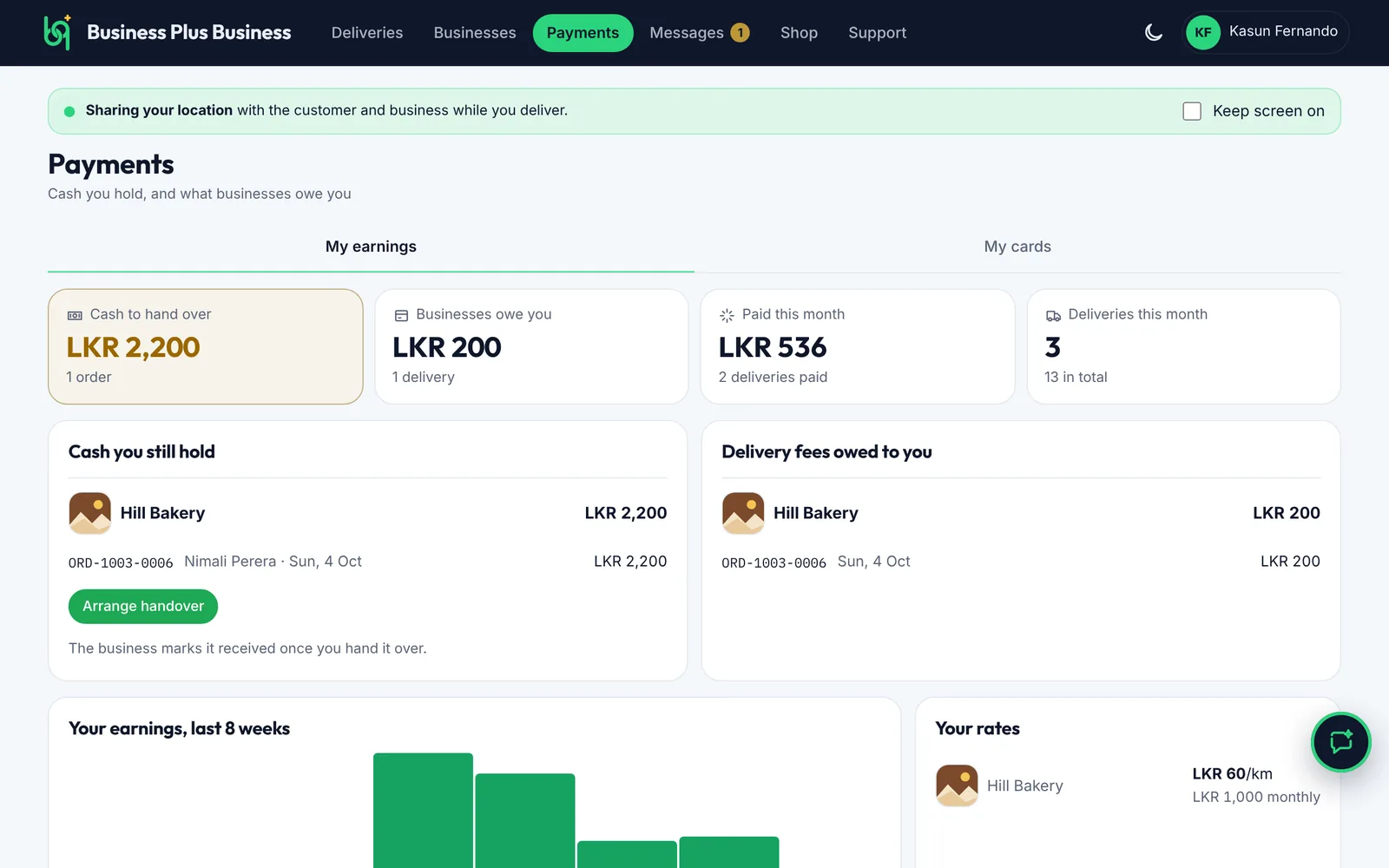Select the Payments nav item

[x=583, y=33]
